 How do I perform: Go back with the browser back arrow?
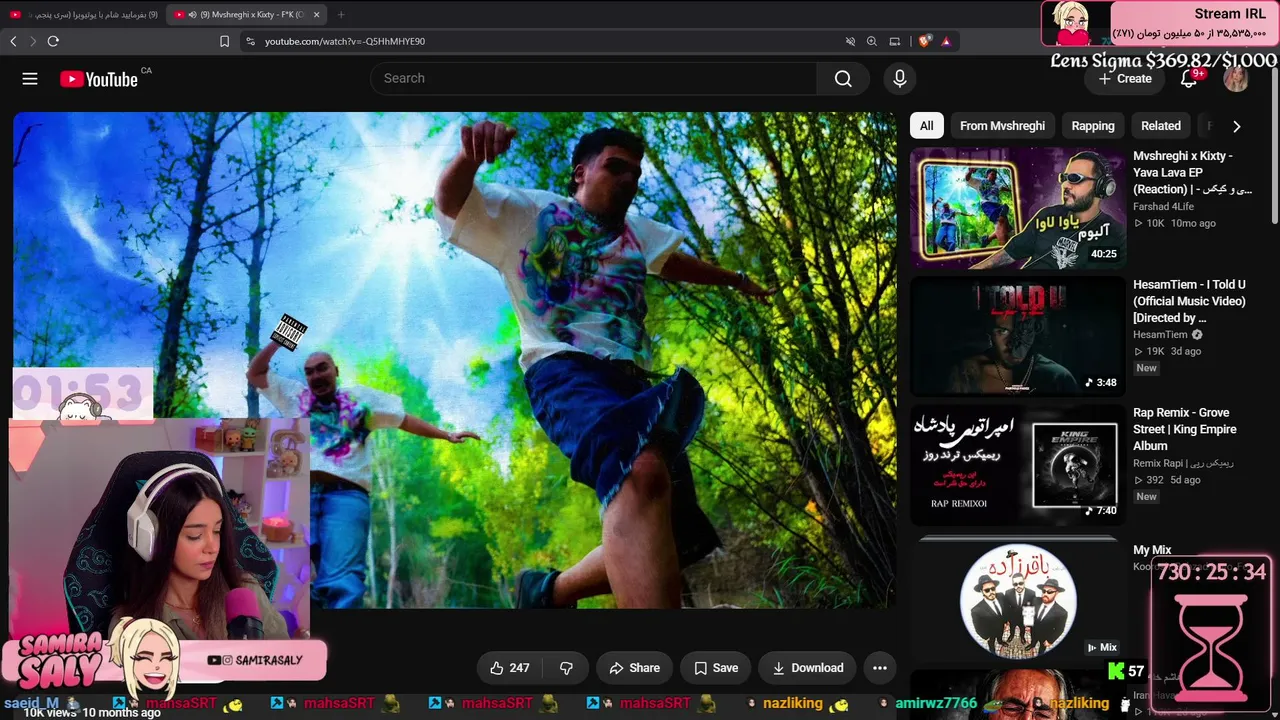coord(13,41)
